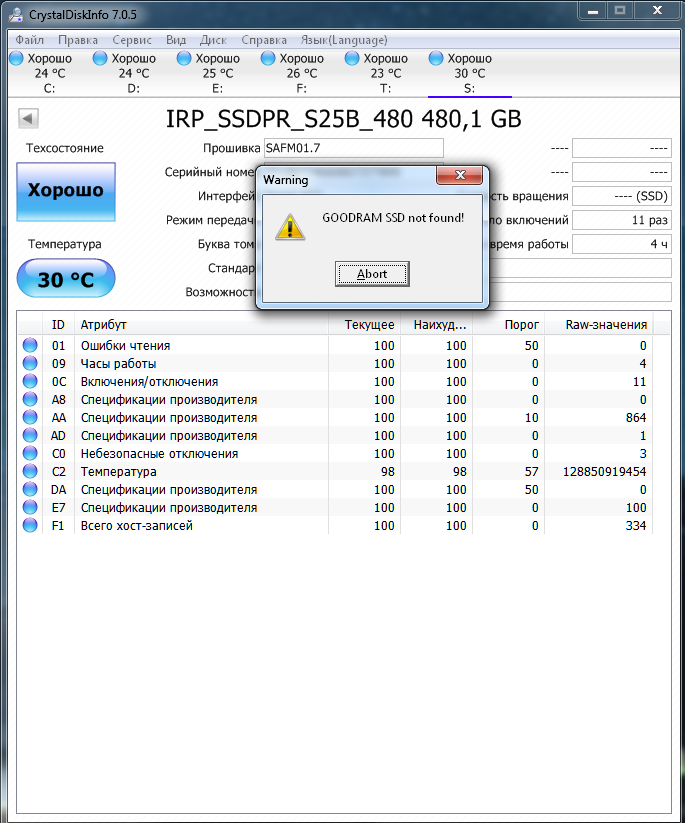Screen dimensions: 685x823
Task: Click raw value 334 in F1 row
Action: 636,525
